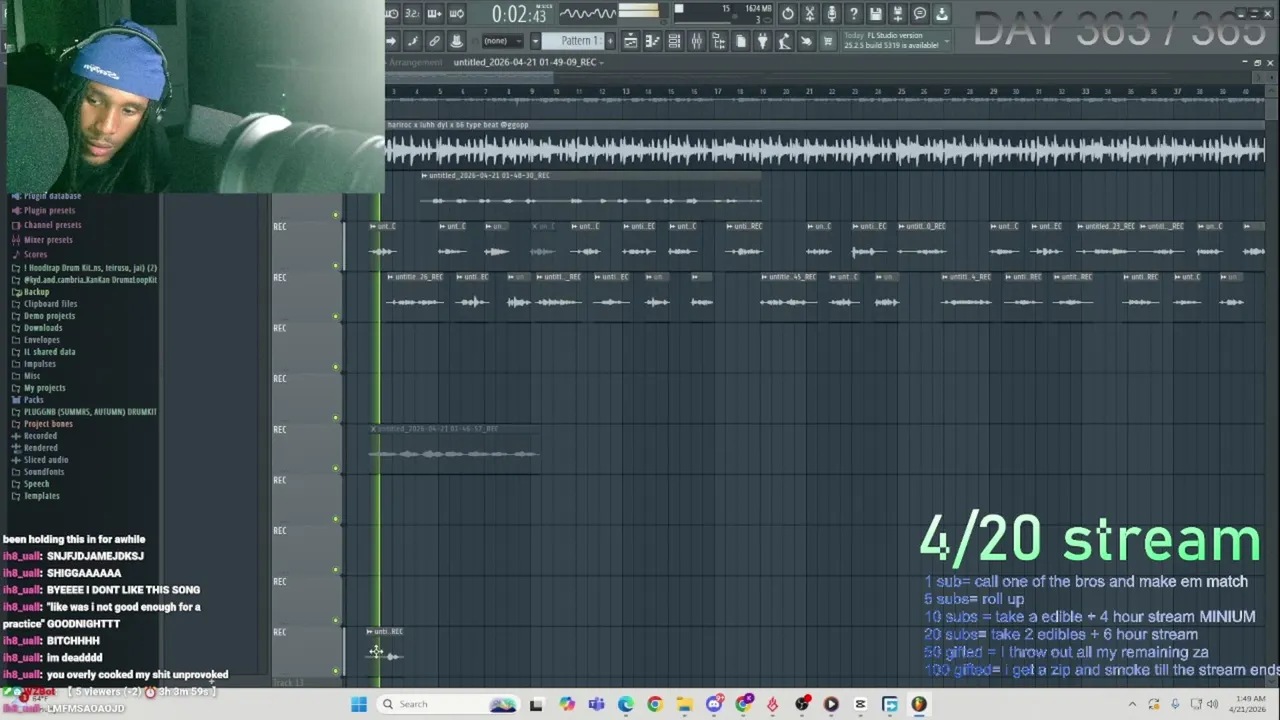Click bar 17 on the timeline ruler
1280x720 pixels.
(717, 92)
